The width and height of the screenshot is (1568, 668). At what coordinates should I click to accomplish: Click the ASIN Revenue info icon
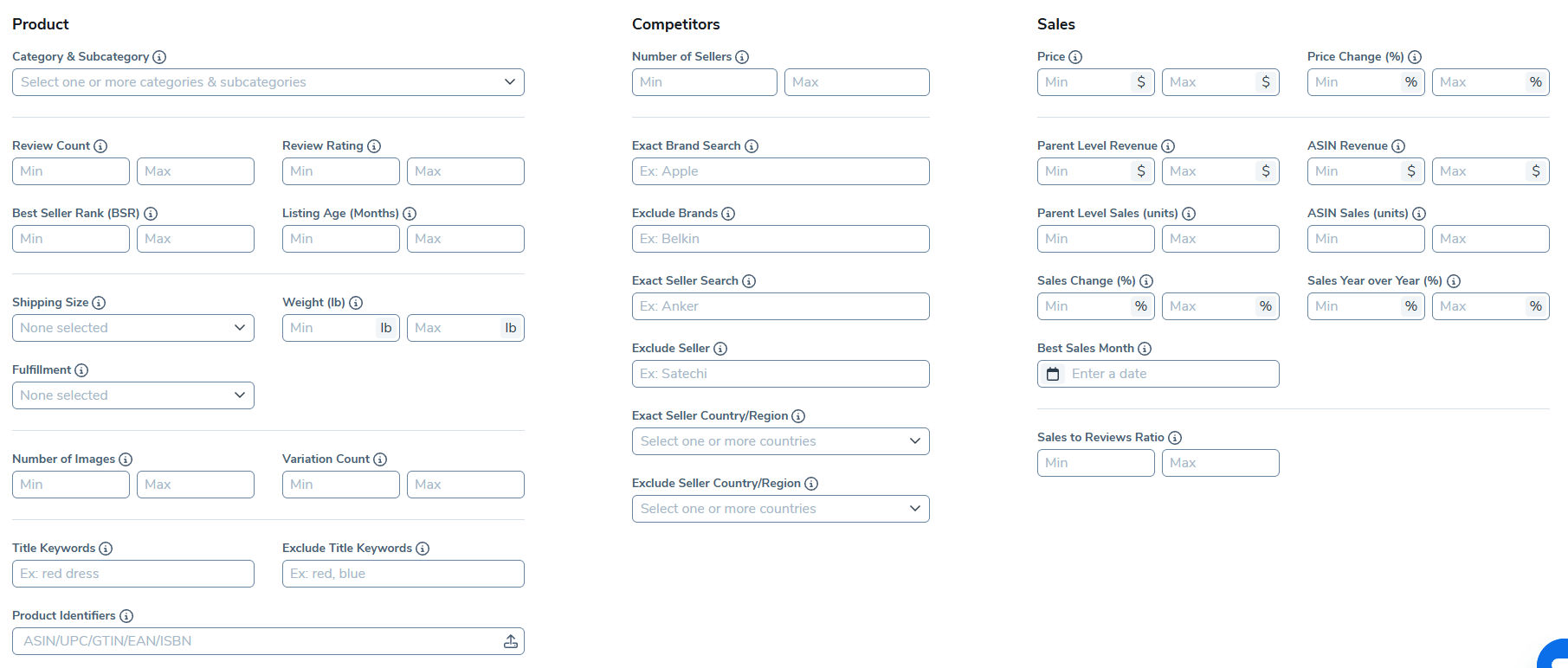[x=1398, y=146]
